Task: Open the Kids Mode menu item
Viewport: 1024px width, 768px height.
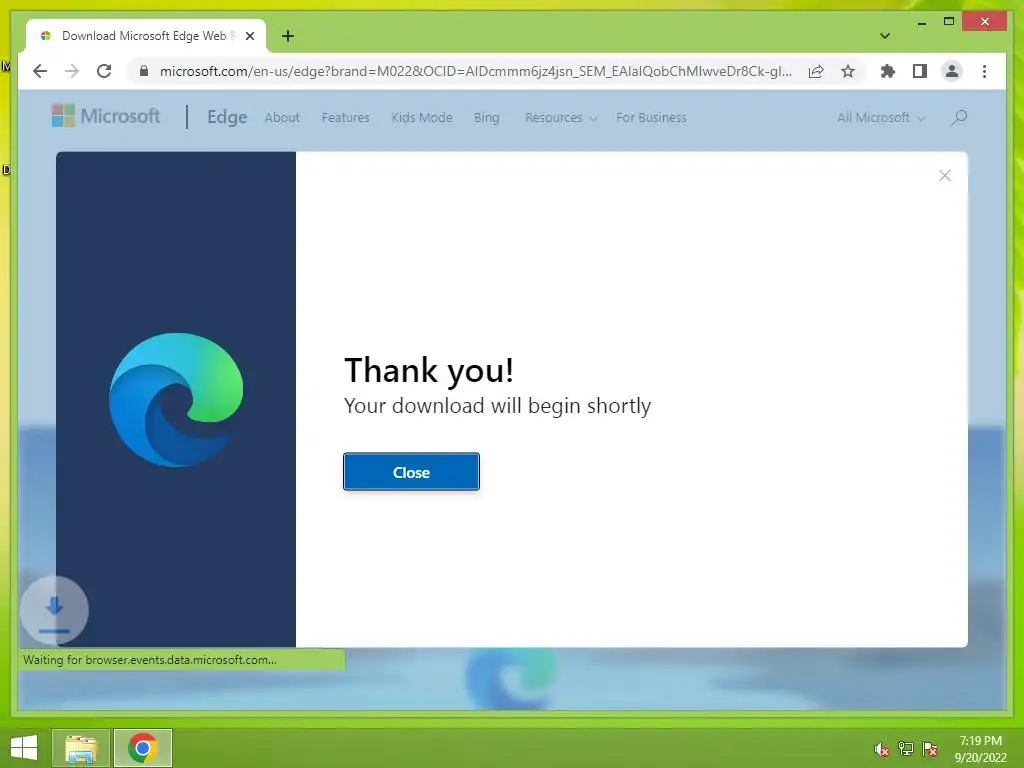Action: 422,118
